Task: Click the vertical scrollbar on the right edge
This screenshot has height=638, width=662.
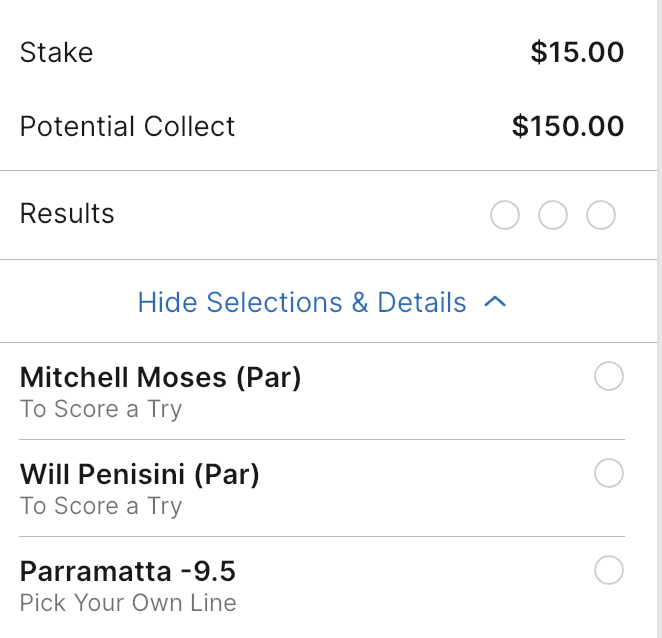Action: click(657, 300)
